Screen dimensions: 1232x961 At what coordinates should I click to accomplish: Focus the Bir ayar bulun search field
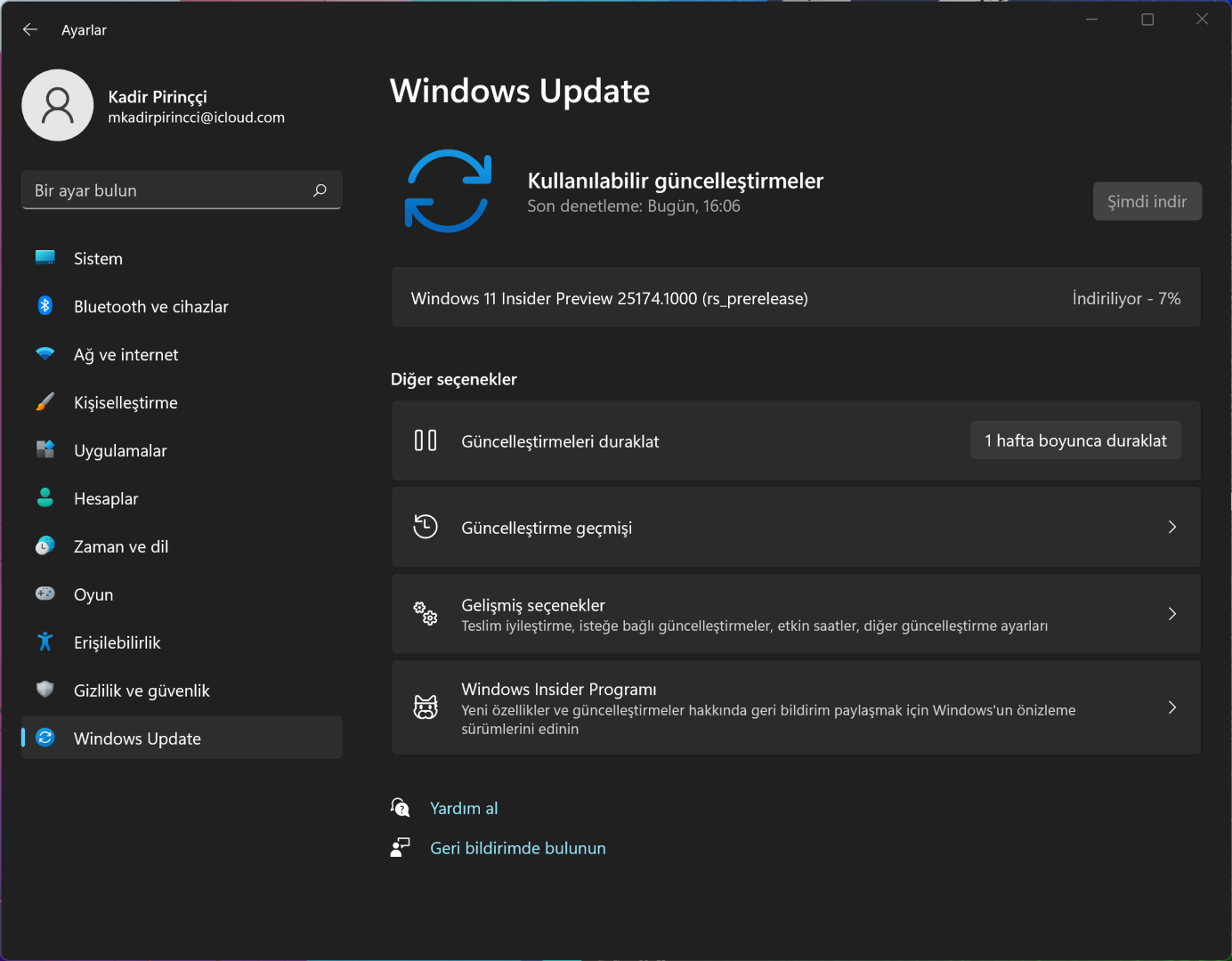click(x=182, y=190)
